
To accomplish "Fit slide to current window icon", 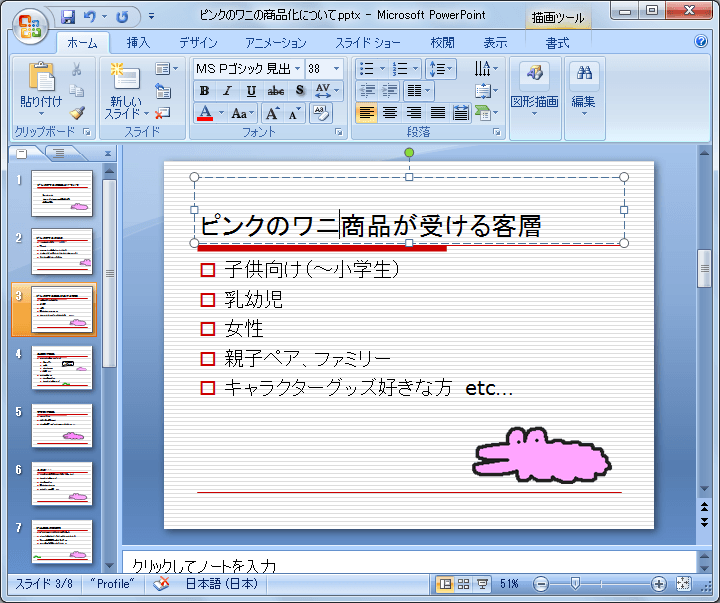I will pos(683,584).
